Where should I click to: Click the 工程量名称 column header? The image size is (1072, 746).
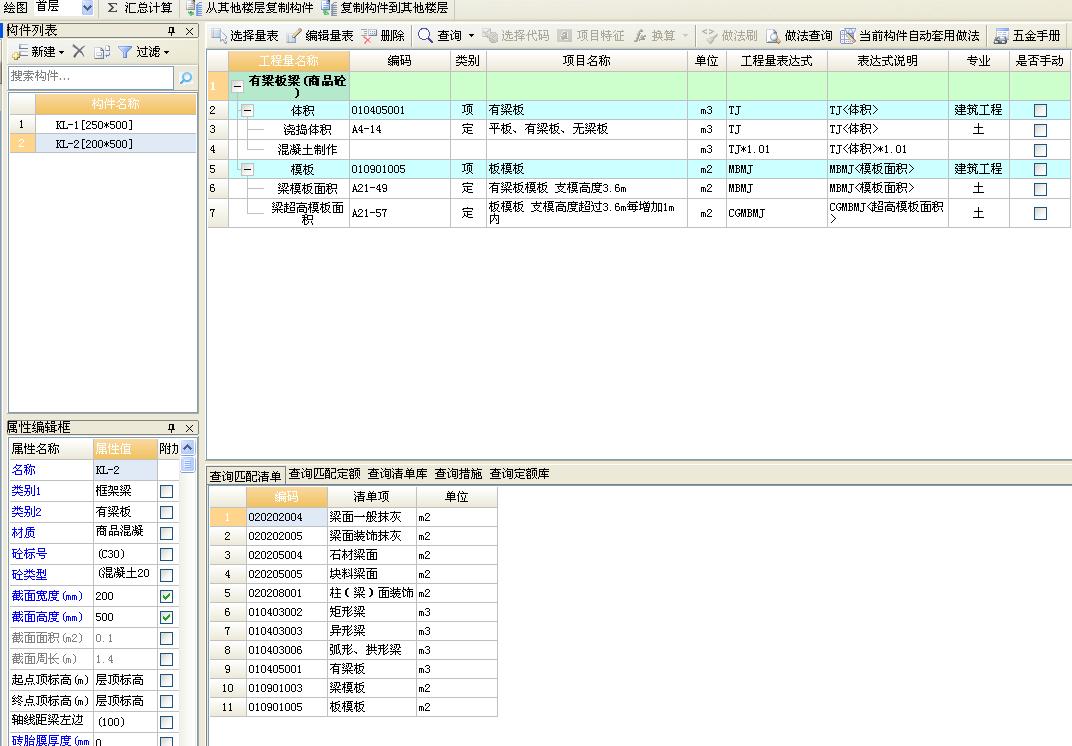pos(289,61)
